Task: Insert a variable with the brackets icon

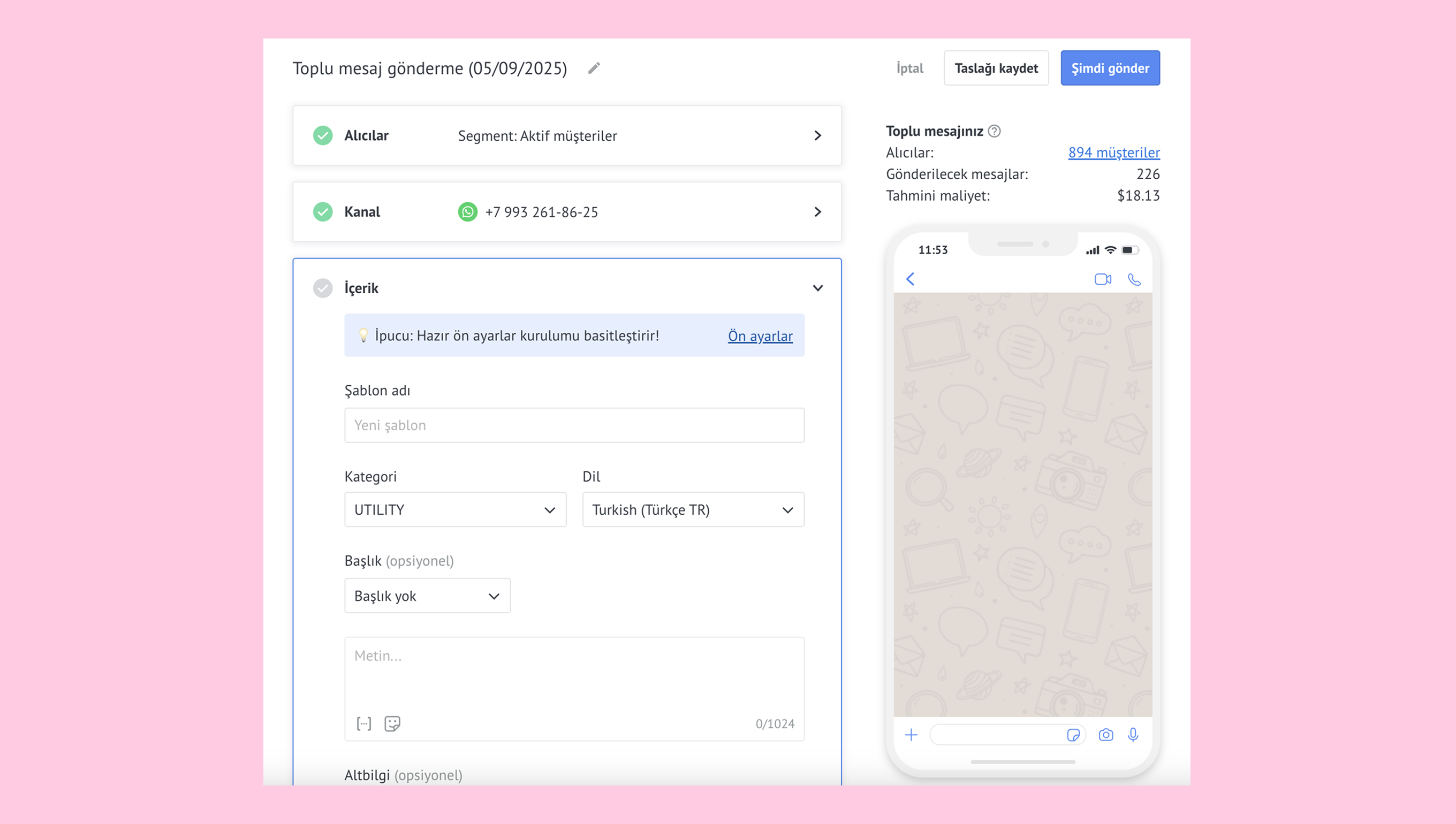Action: click(x=364, y=723)
